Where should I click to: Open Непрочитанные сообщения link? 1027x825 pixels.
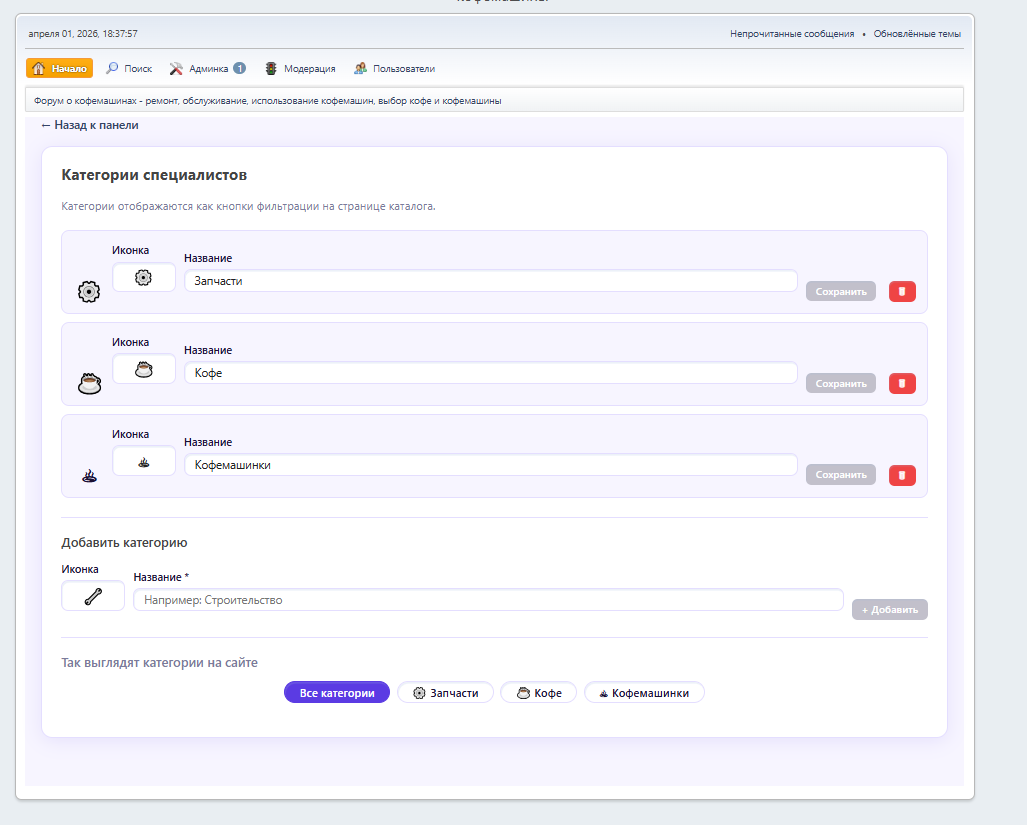(792, 34)
